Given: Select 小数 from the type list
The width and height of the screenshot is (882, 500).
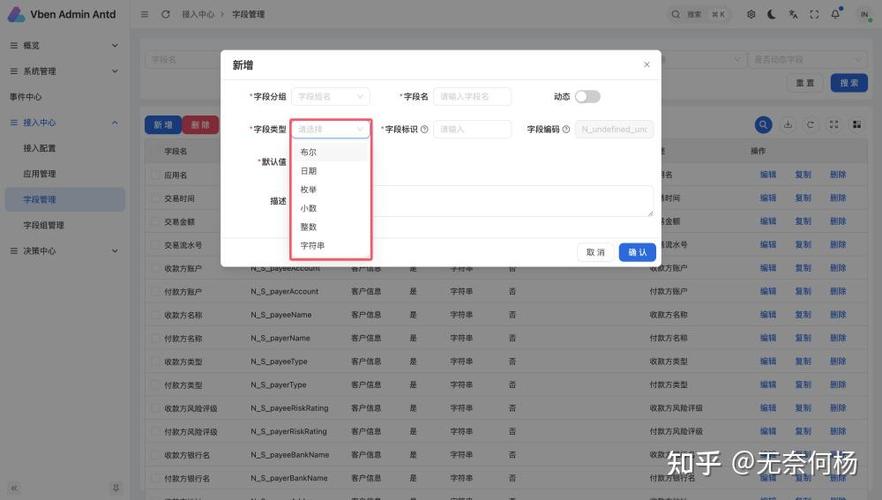Looking at the screenshot, I should tap(331, 208).
